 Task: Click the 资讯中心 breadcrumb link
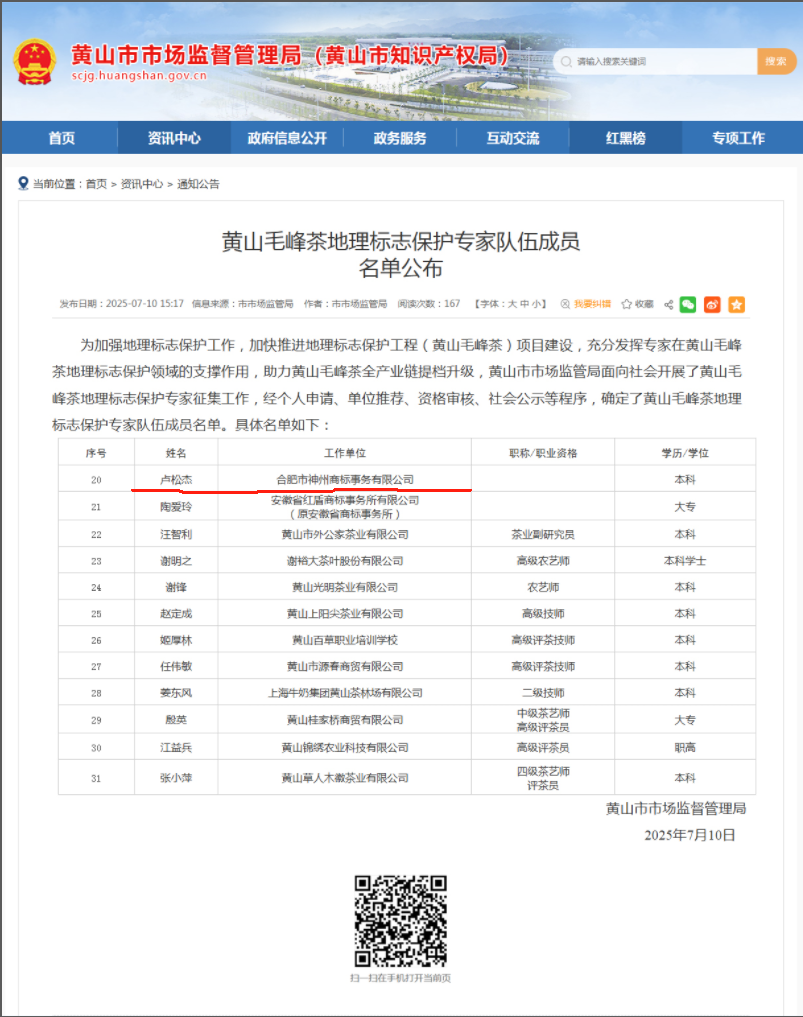141,184
